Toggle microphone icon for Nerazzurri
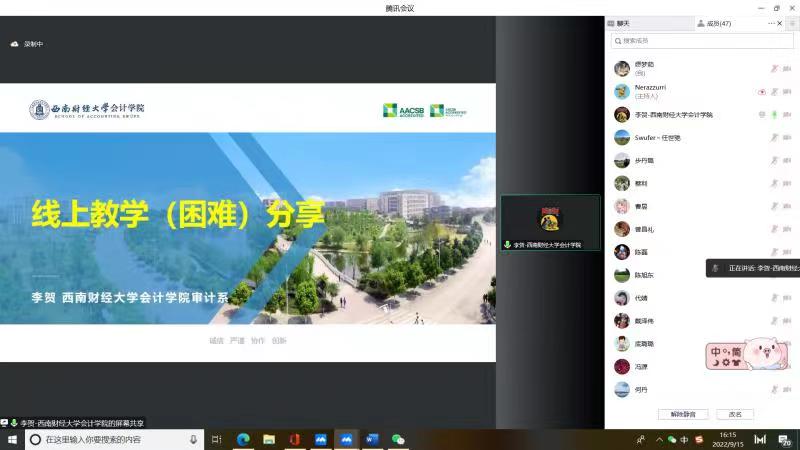800x450 pixels. click(x=774, y=91)
